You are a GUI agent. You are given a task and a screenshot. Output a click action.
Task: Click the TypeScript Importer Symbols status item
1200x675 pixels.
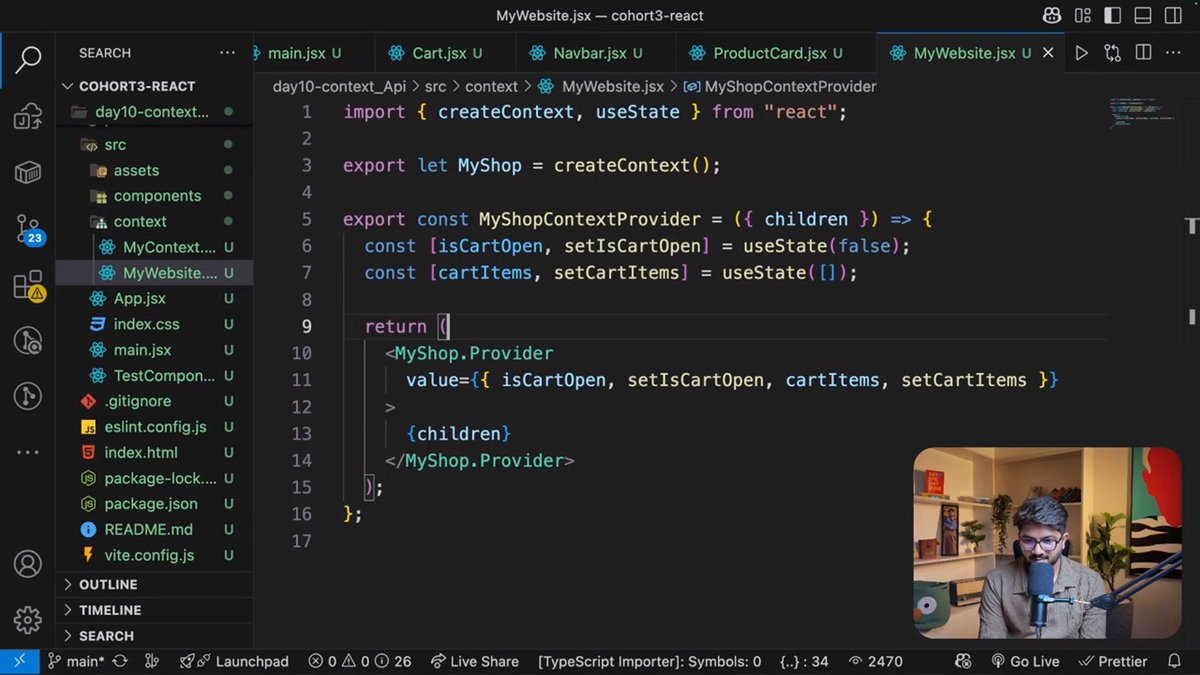click(649, 661)
